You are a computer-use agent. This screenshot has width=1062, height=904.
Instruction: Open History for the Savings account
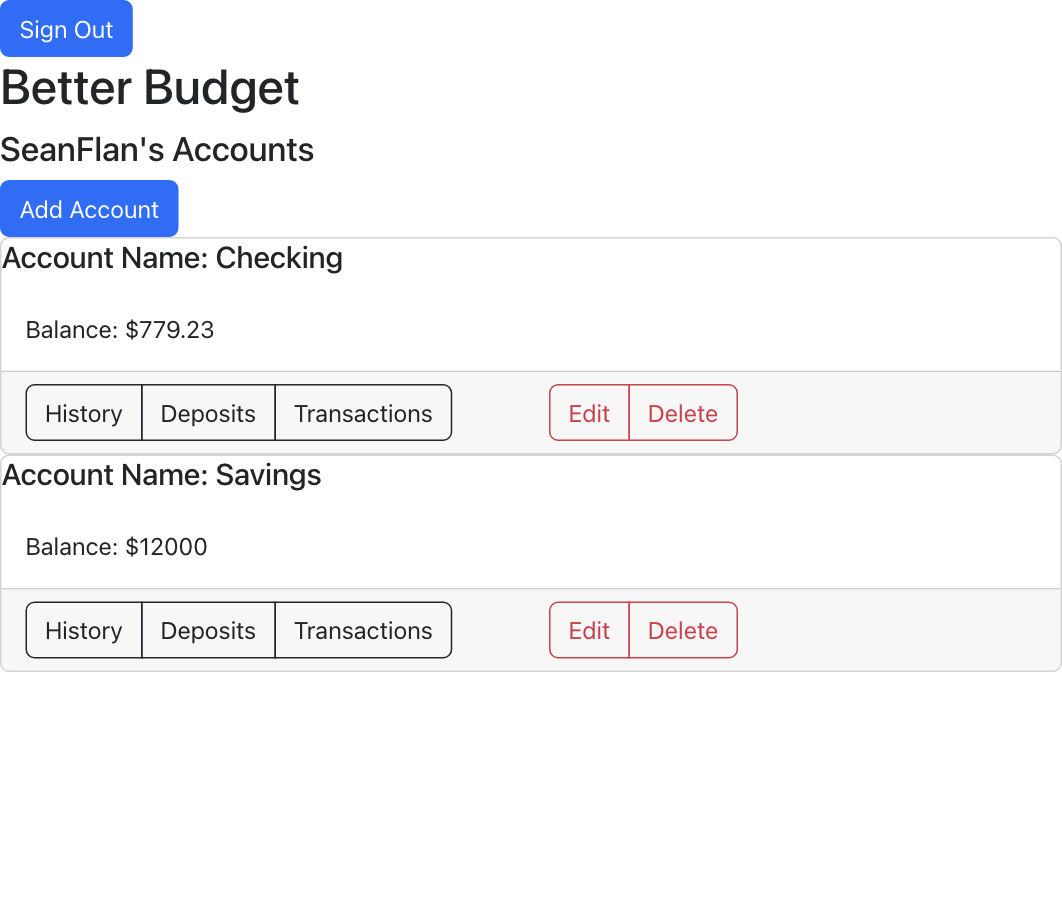click(83, 630)
